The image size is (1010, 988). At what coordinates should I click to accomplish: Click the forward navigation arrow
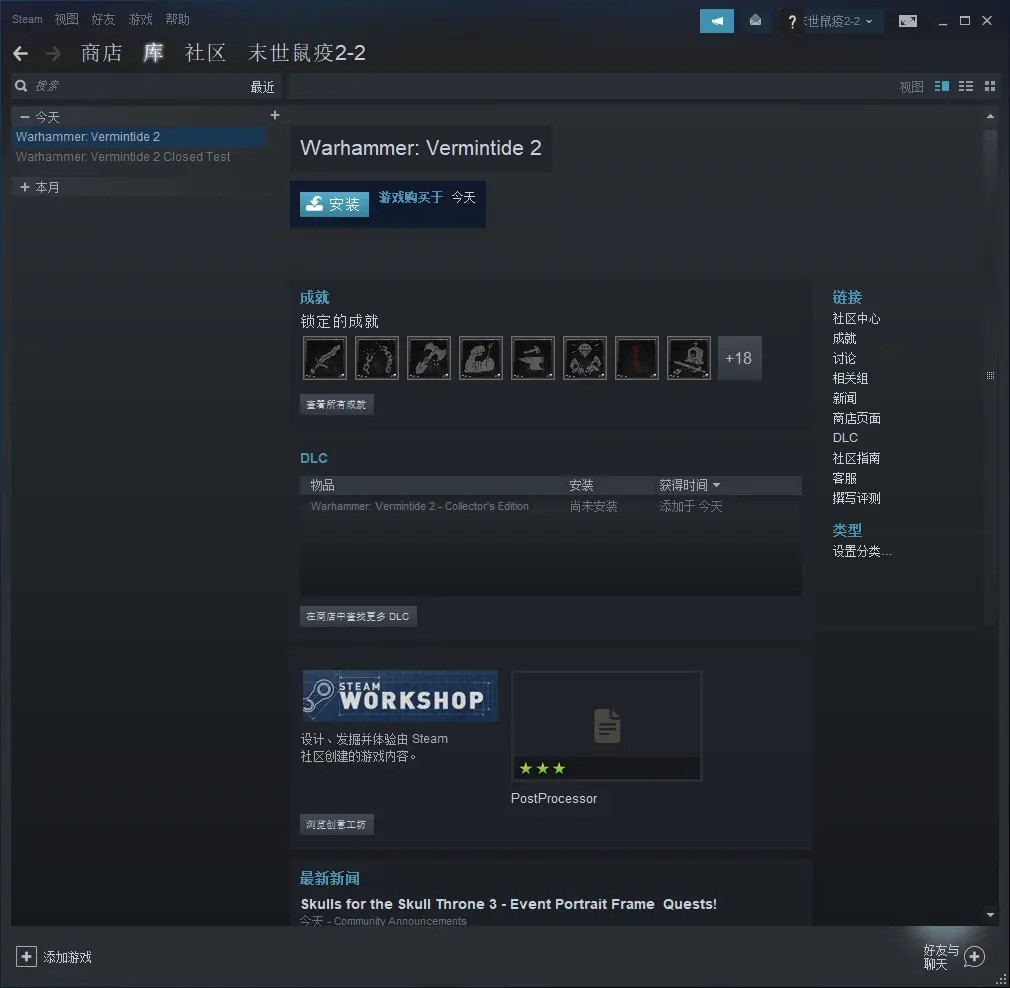click(53, 53)
